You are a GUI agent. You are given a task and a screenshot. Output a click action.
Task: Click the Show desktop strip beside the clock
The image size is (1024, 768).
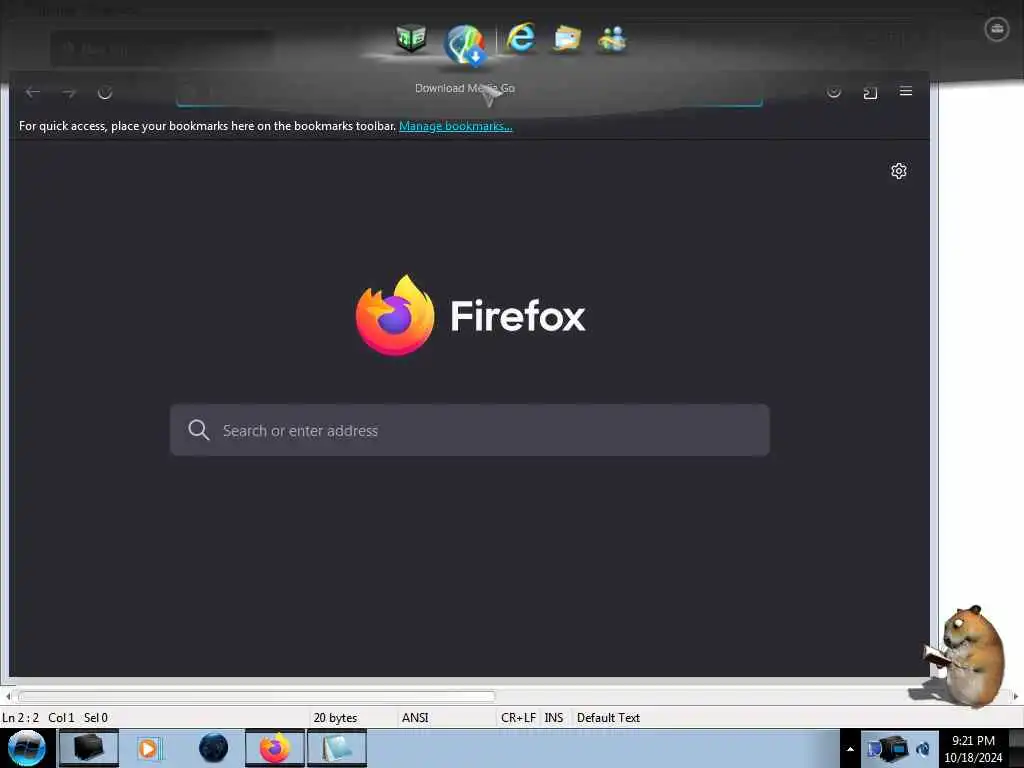coord(1017,748)
